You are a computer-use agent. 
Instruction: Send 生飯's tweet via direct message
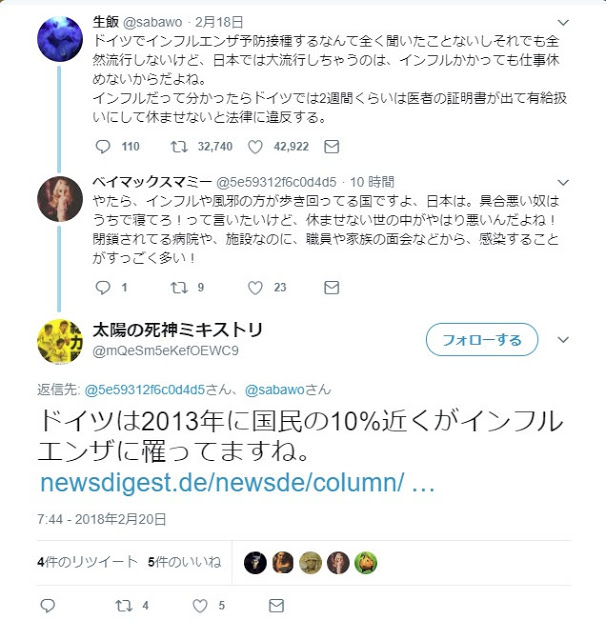click(331, 147)
